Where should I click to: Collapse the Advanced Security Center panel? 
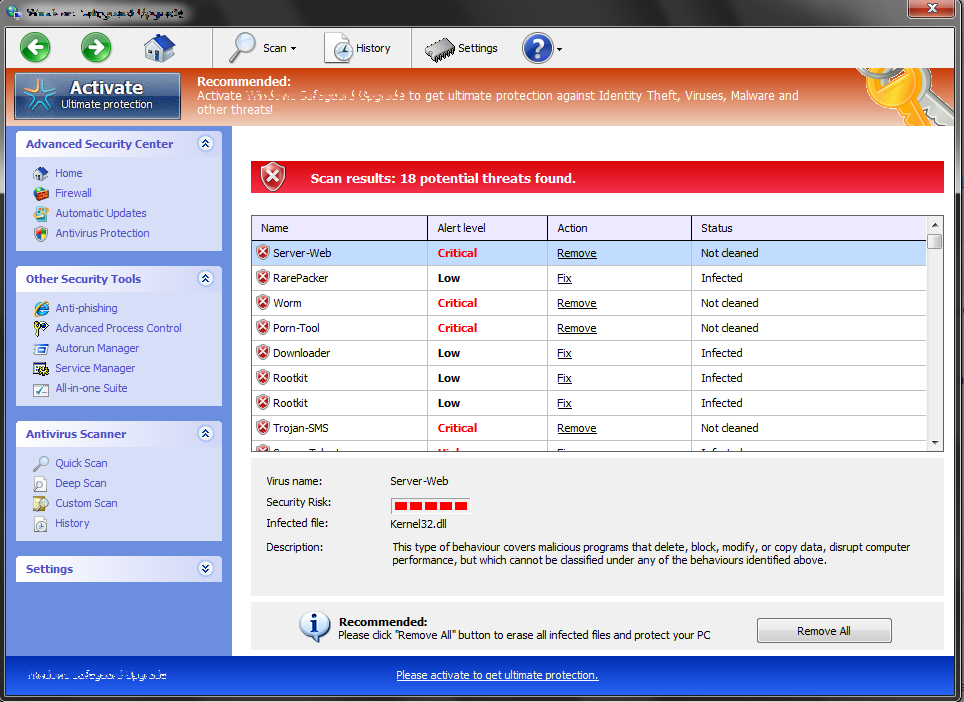[205, 143]
